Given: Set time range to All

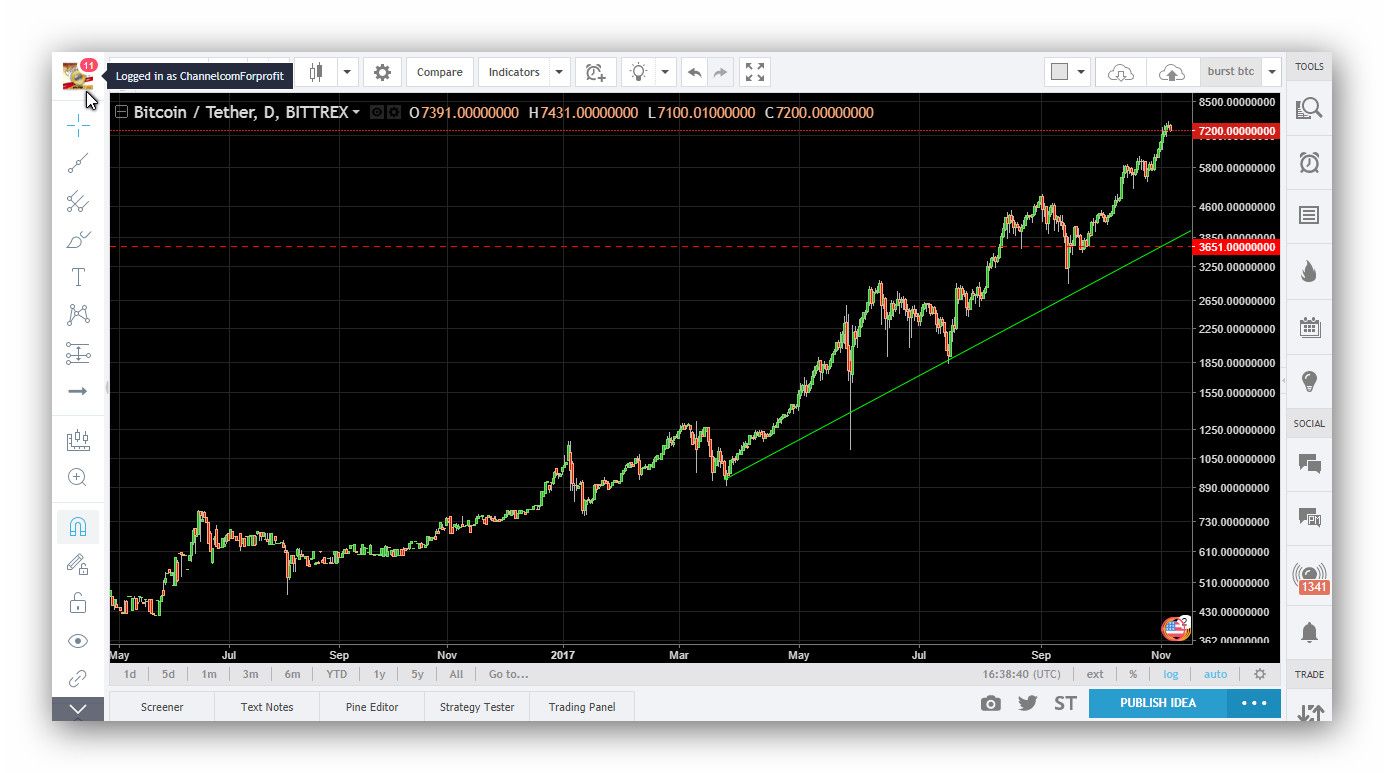Looking at the screenshot, I should [x=456, y=674].
